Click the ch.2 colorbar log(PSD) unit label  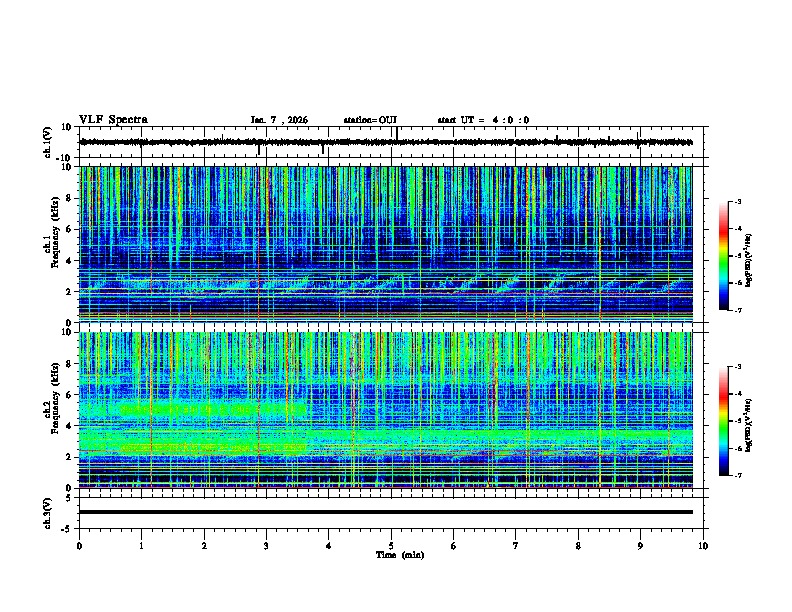(749, 425)
